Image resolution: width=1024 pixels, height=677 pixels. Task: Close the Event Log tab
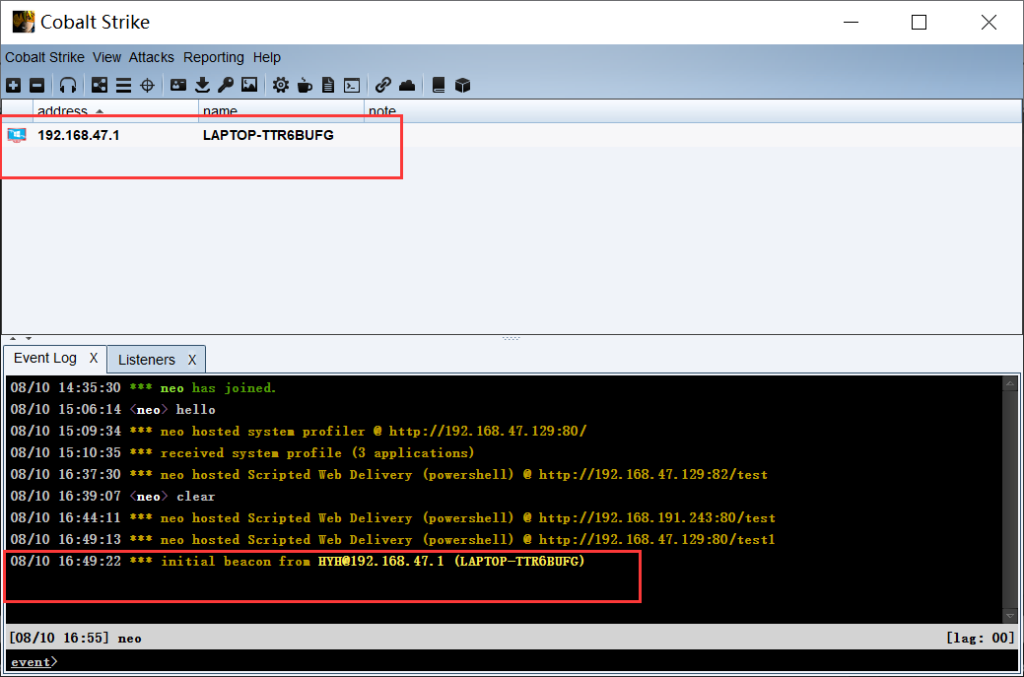93,358
